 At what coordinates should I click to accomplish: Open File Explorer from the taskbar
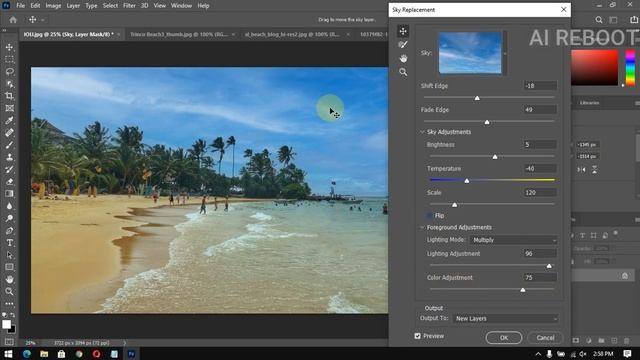point(44,354)
